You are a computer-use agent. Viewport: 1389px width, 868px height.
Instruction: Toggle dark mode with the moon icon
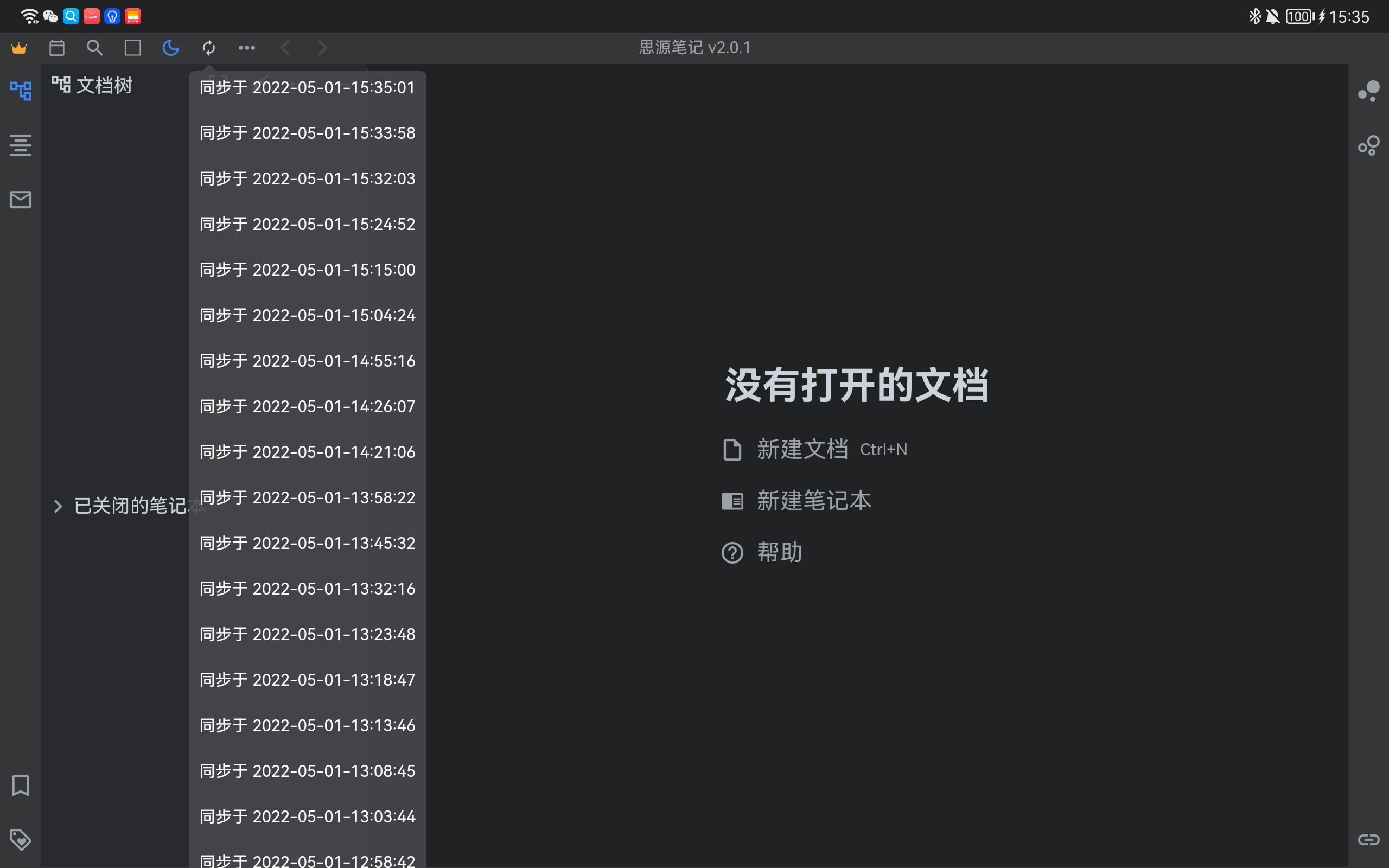pos(170,48)
